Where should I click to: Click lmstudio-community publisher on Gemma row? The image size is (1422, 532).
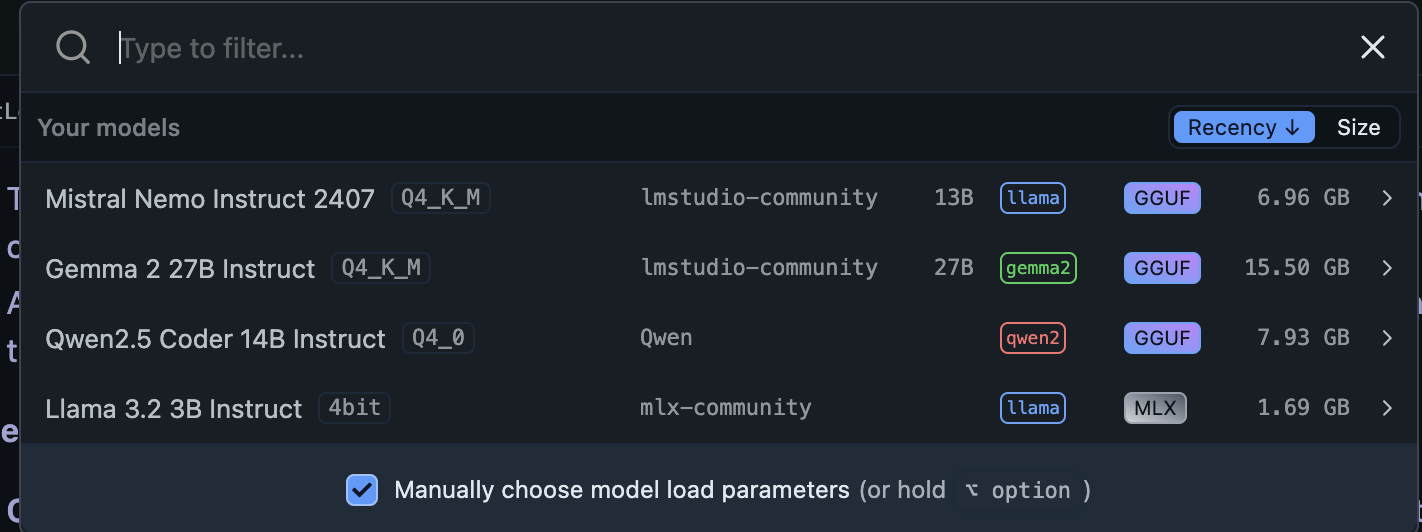point(759,268)
